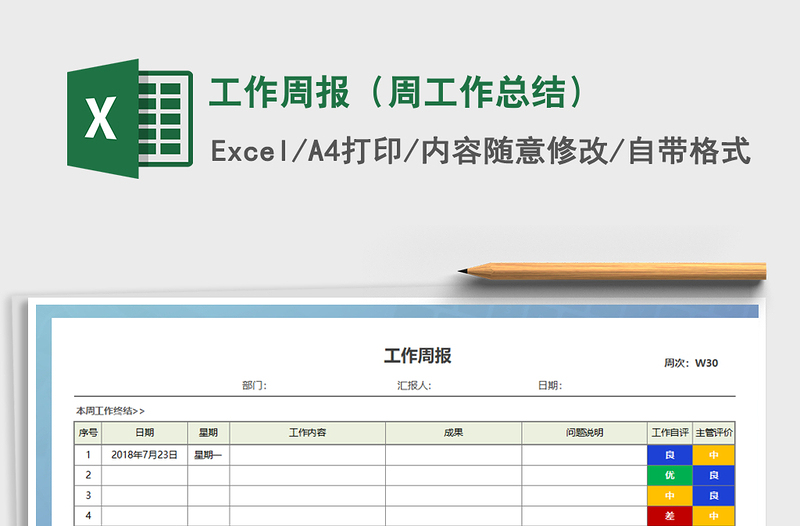Click the subtitle Excel/A4打印 text line
The width and height of the screenshot is (800, 526).
pos(480,152)
